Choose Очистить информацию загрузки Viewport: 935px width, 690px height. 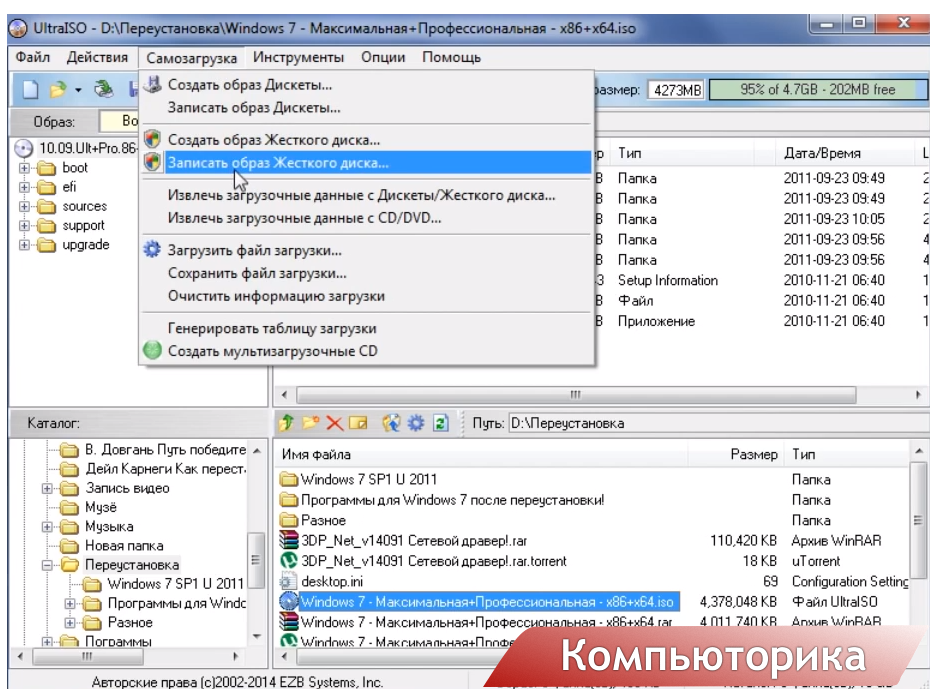pos(367,296)
